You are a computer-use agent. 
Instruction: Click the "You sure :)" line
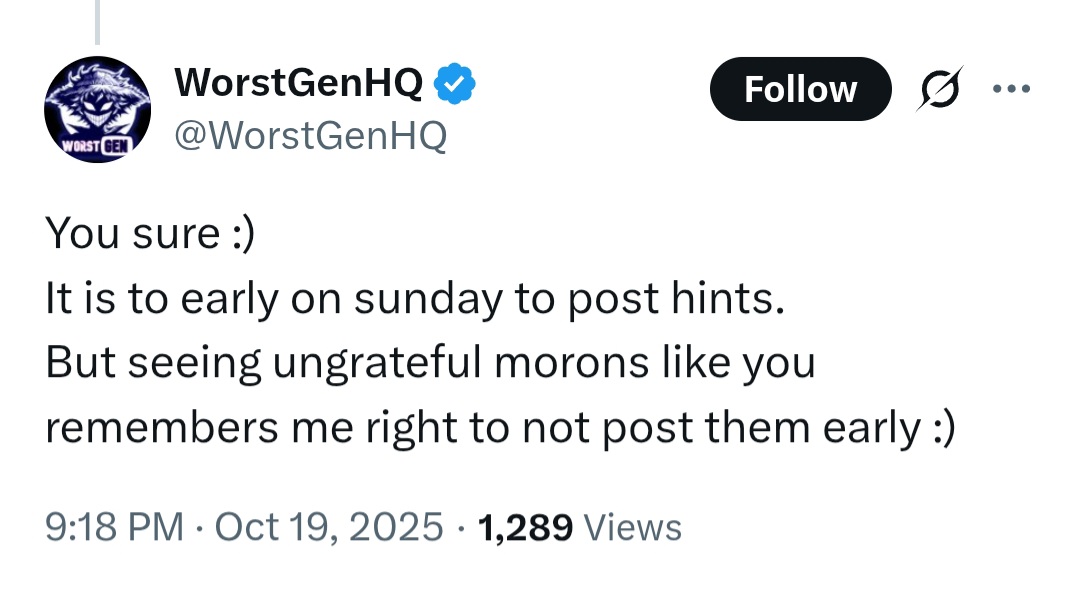[150, 234]
